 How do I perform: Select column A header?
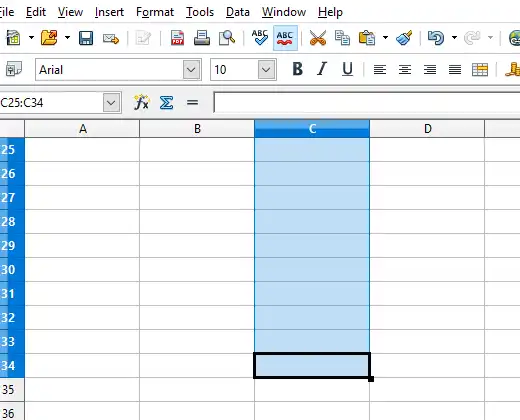(x=82, y=129)
